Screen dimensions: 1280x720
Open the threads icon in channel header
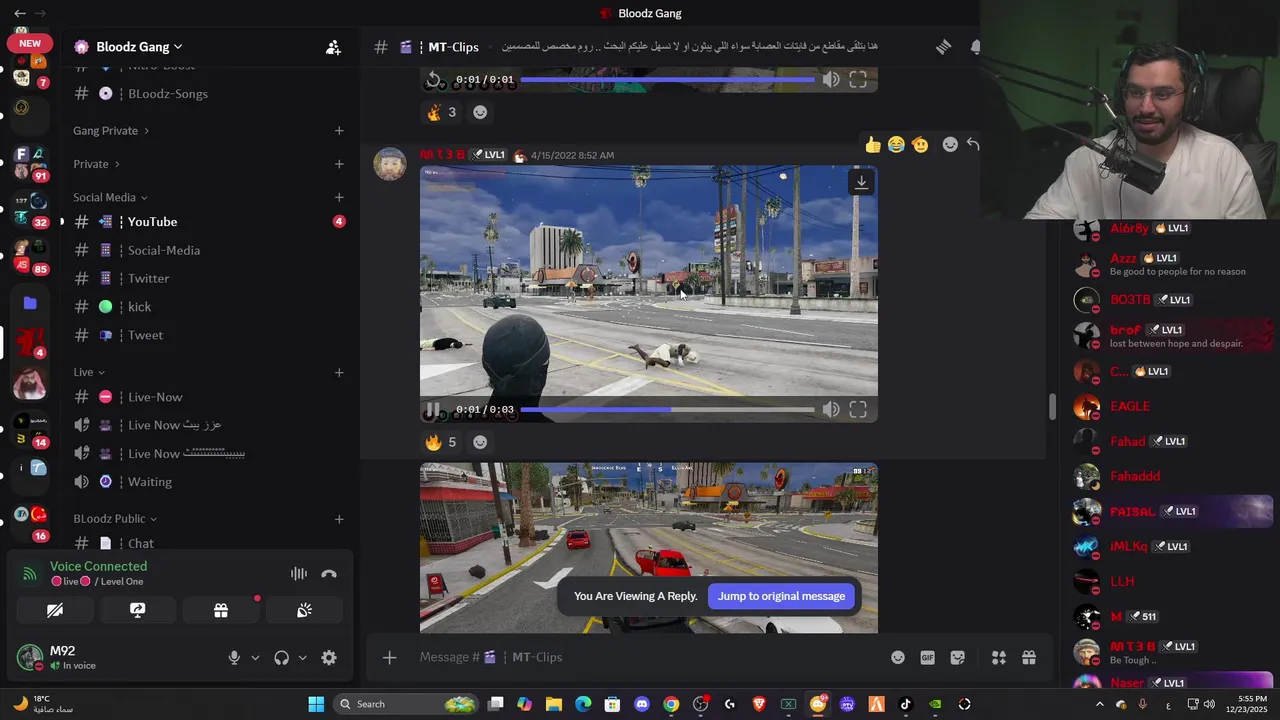click(943, 47)
